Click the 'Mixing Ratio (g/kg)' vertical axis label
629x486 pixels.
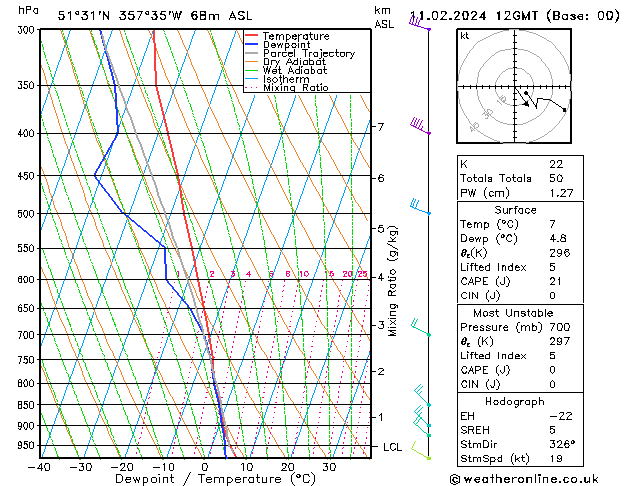(x=392, y=281)
